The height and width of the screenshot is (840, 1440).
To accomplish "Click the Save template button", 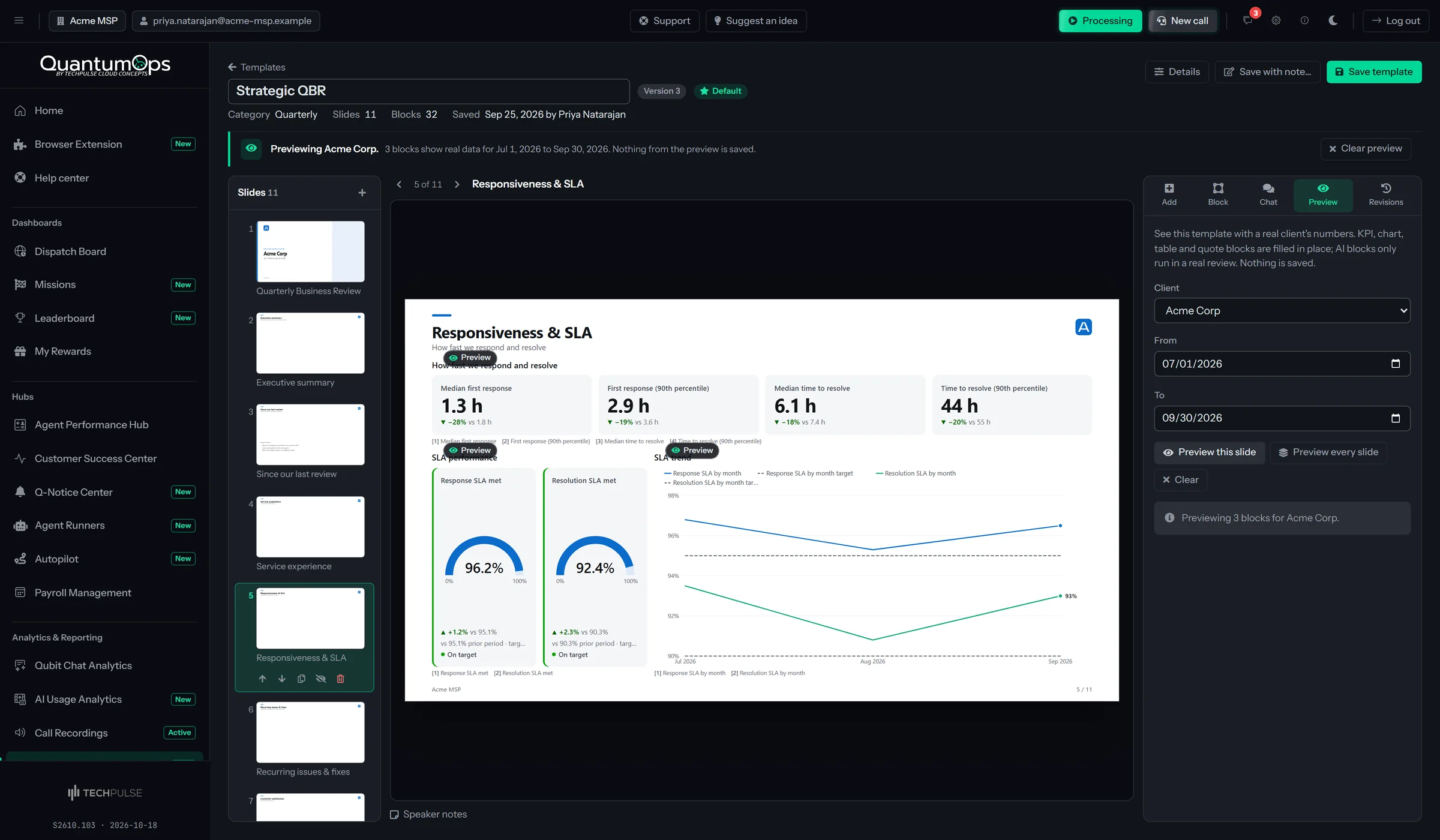I will 1374,72.
